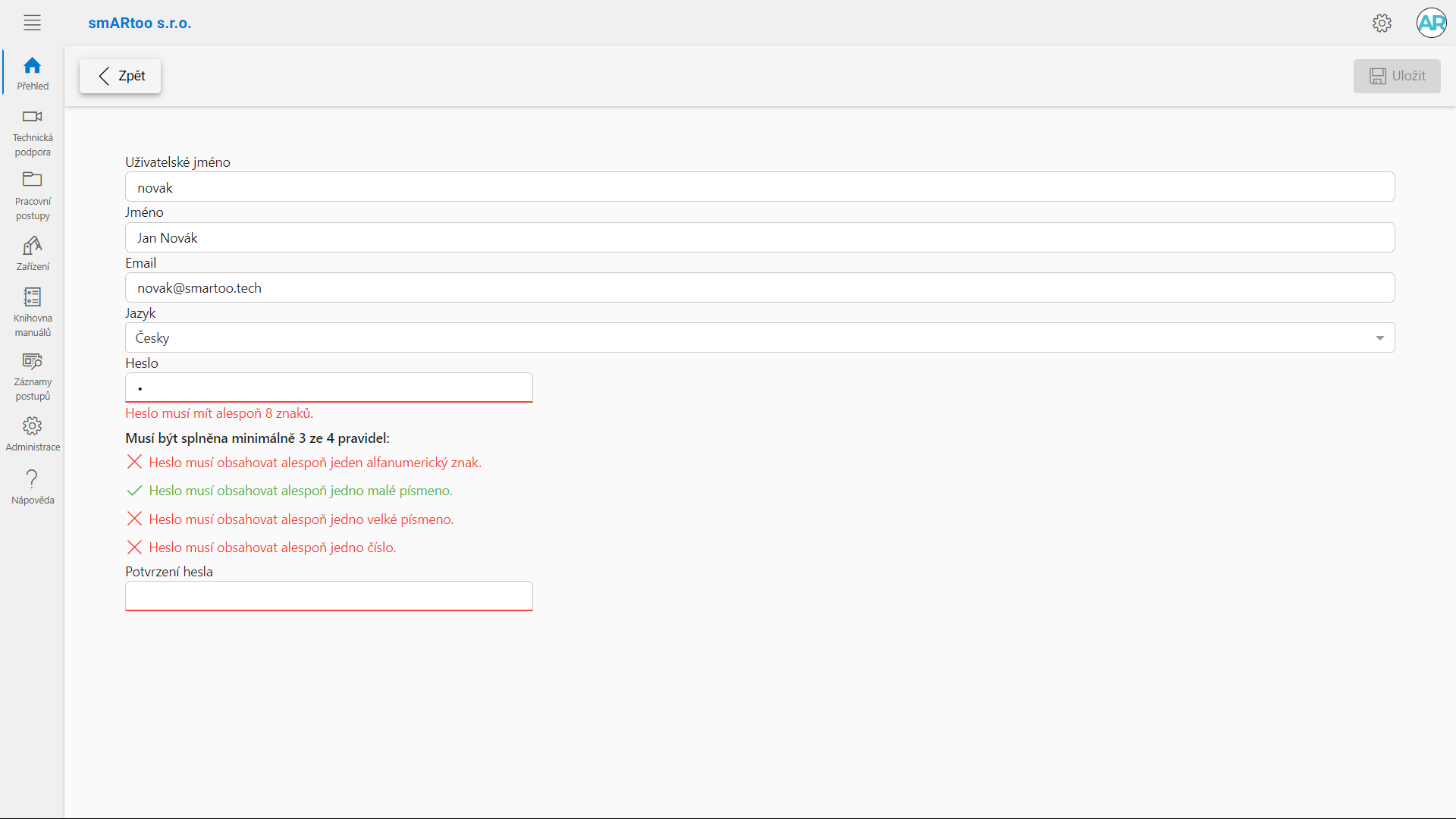1456x819 pixels.
Task: Click the Potvrzení hesla field
Action: pyautogui.click(x=329, y=596)
